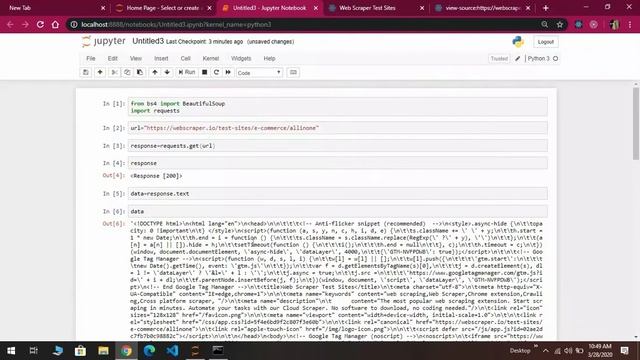Click the cell with requests.get(url)
Viewport: 640px width, 360px height.
(338, 145)
